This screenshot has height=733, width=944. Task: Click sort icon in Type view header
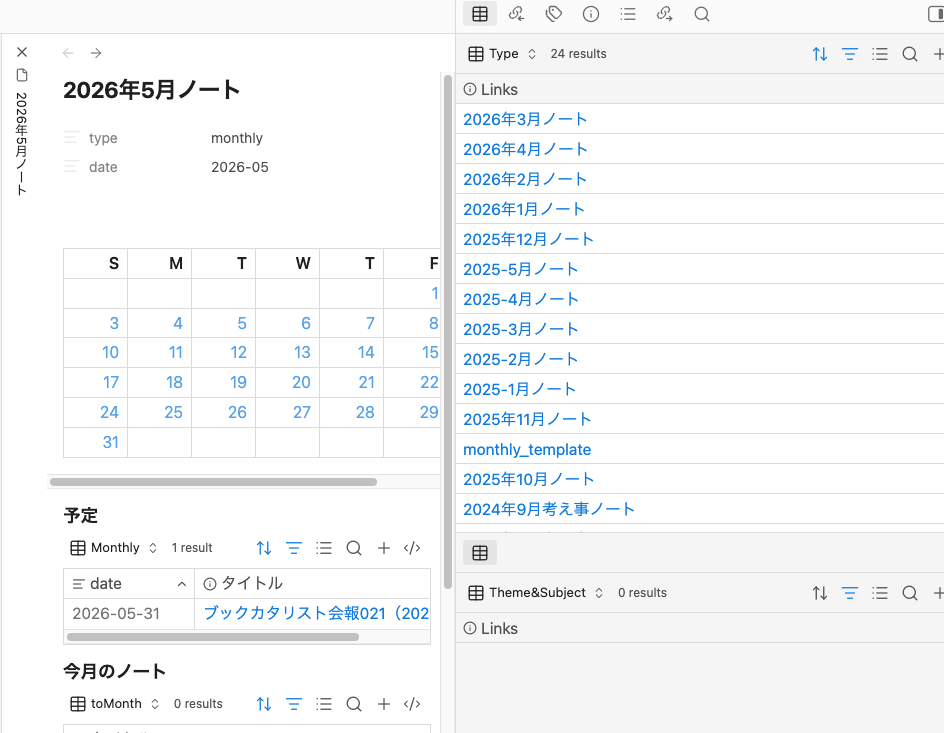[819, 54]
